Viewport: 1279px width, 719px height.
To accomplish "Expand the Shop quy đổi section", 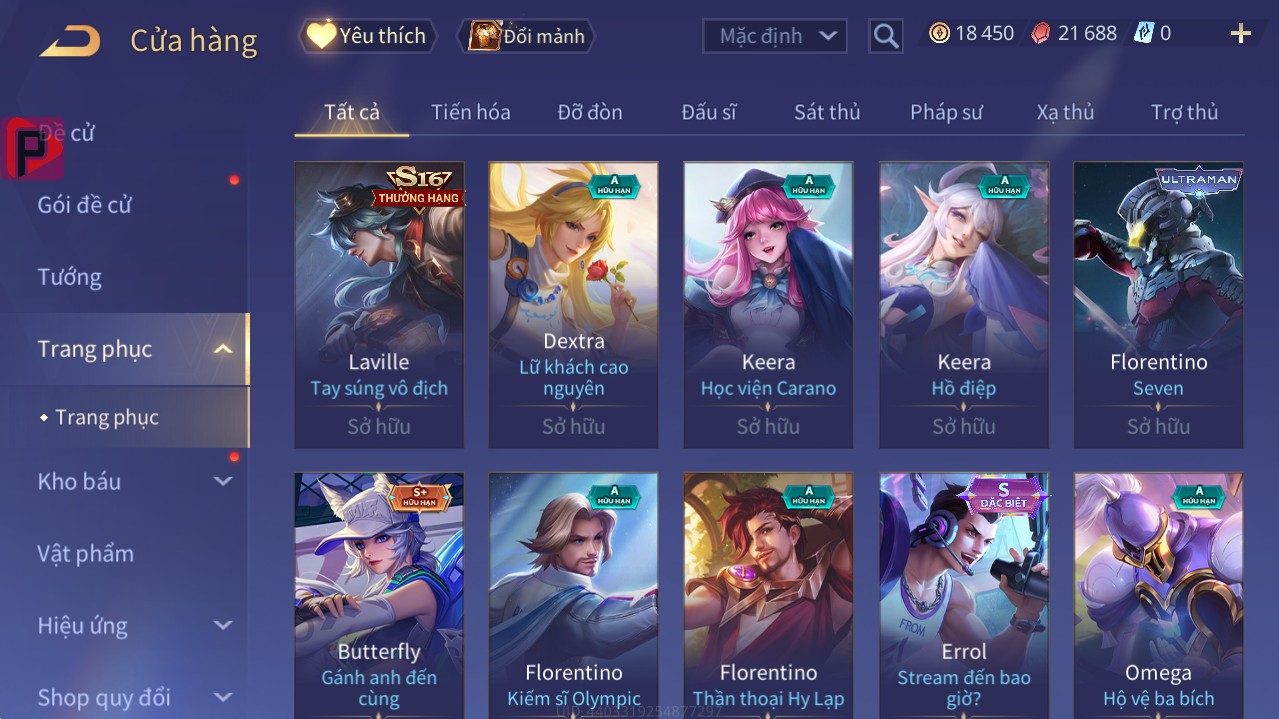I will (x=223, y=697).
